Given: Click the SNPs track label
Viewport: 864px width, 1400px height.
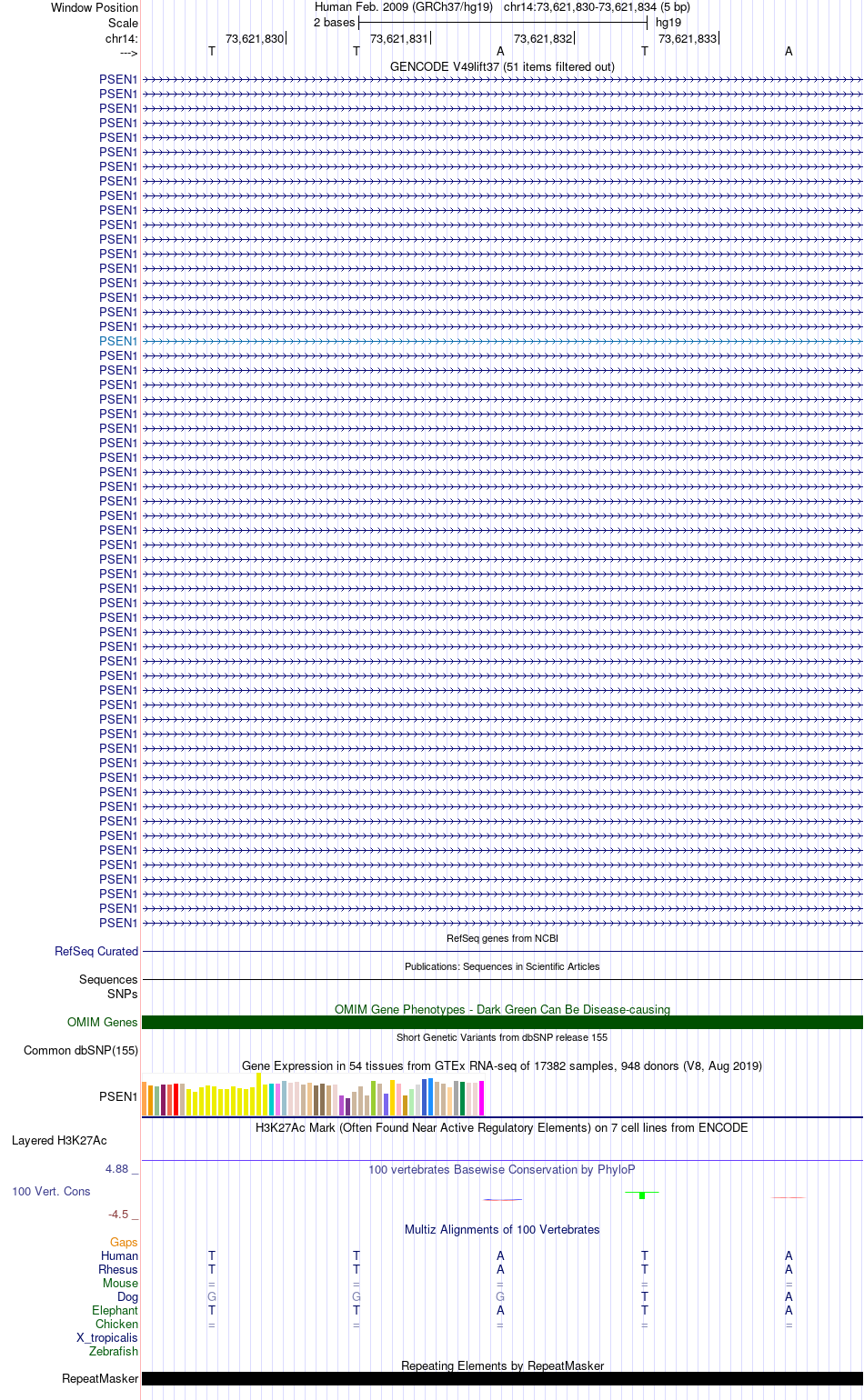Looking at the screenshot, I should click(x=123, y=994).
